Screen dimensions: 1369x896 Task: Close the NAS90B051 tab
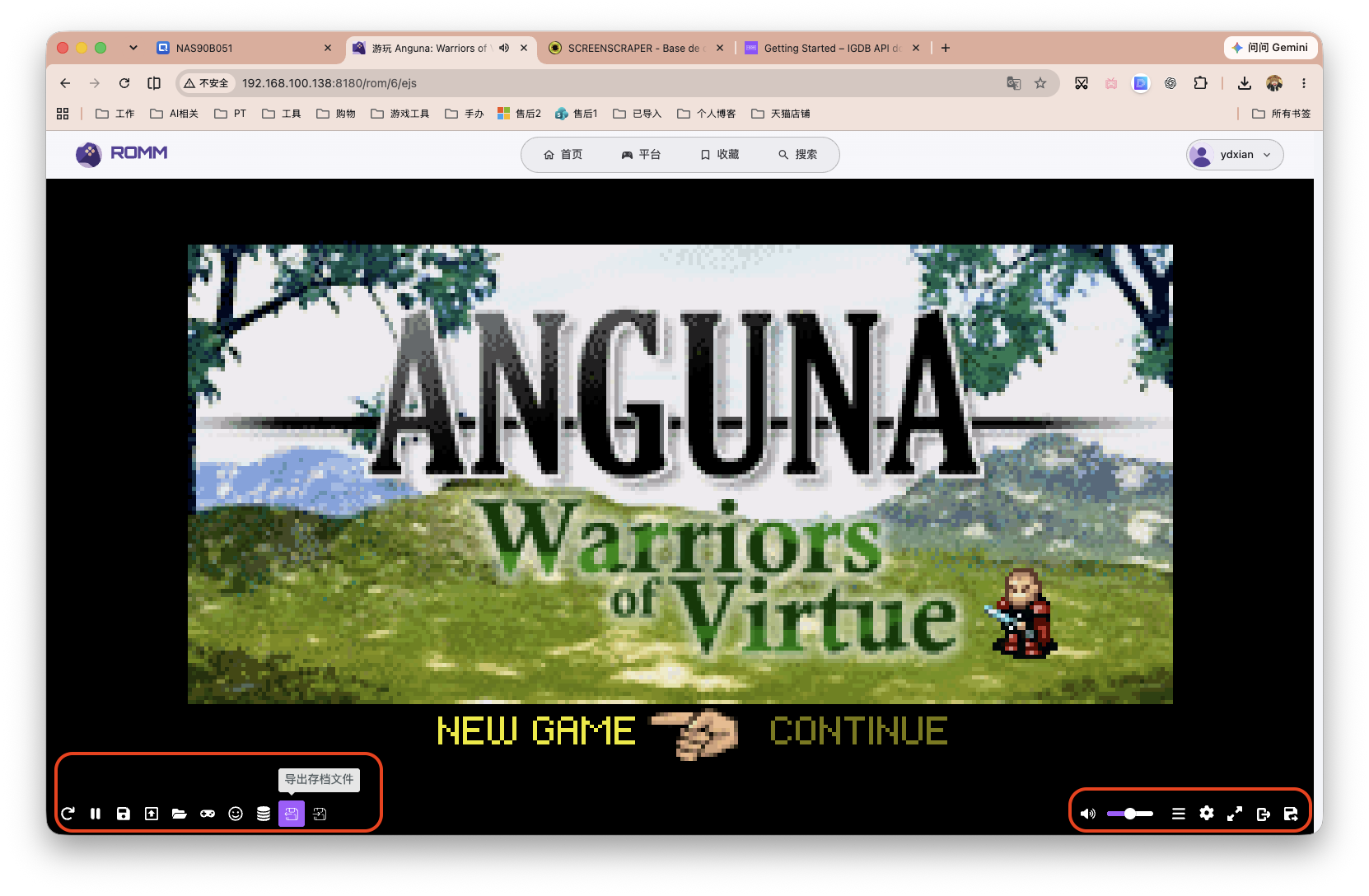click(328, 49)
